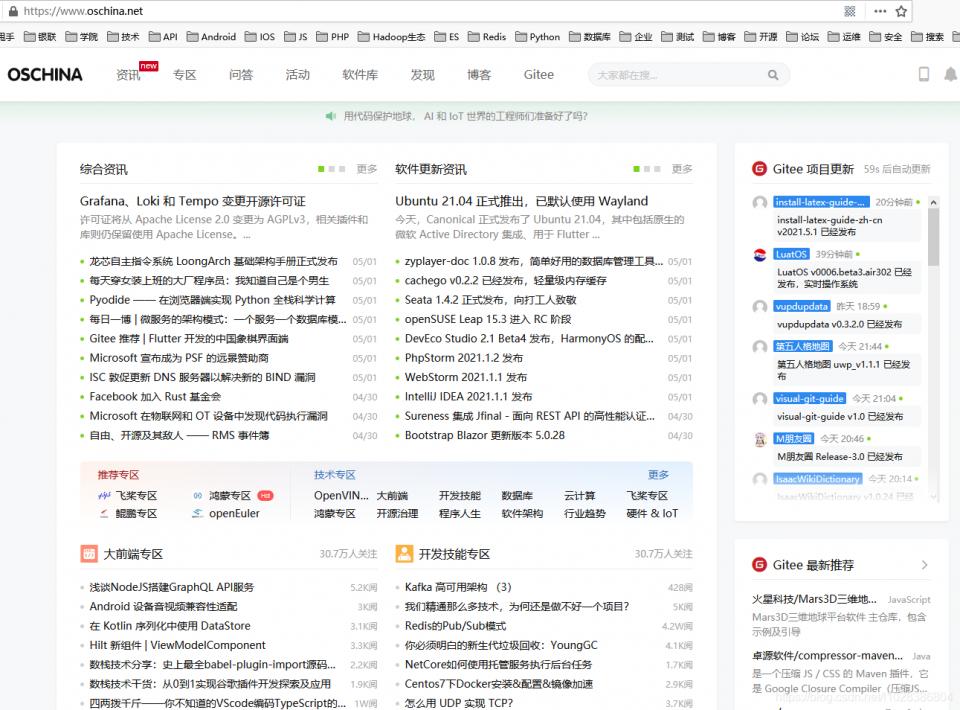Click the red 大前端专区 panel icon
960x710 pixels.
click(x=89, y=553)
